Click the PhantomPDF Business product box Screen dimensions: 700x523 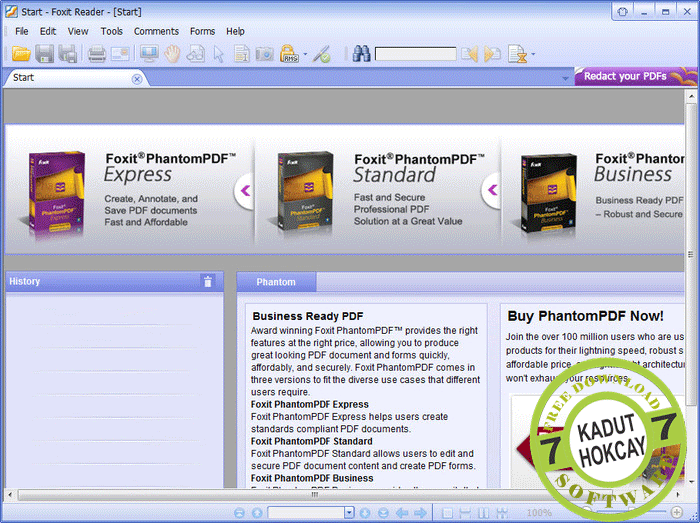(x=548, y=194)
